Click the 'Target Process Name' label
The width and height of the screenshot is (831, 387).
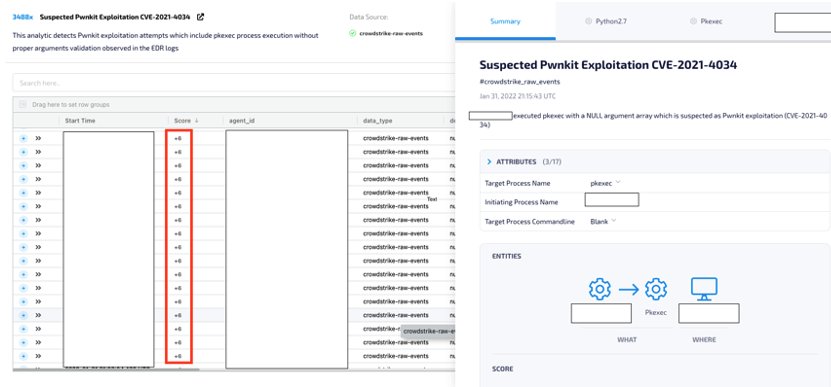click(x=517, y=183)
